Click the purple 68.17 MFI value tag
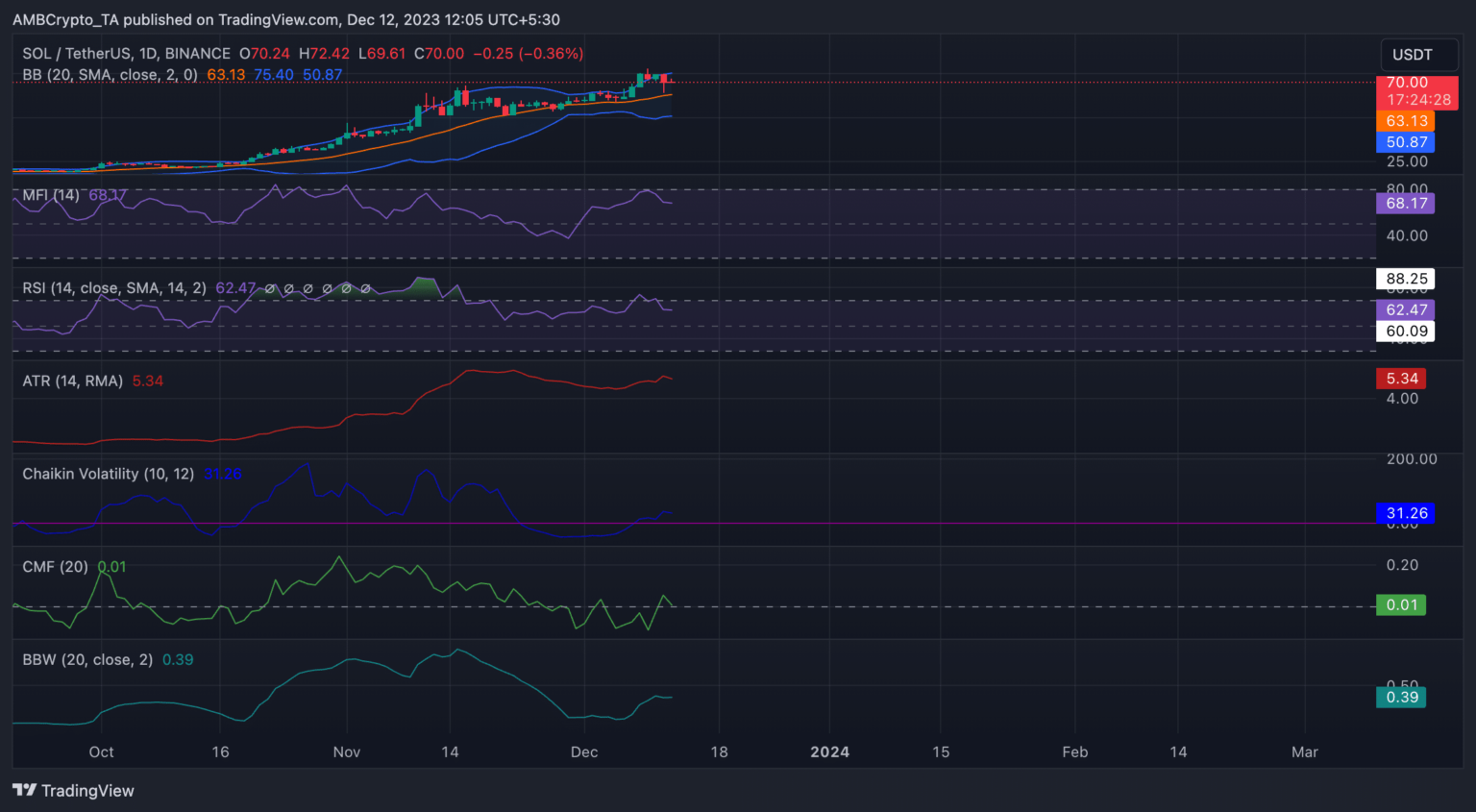 [1405, 203]
